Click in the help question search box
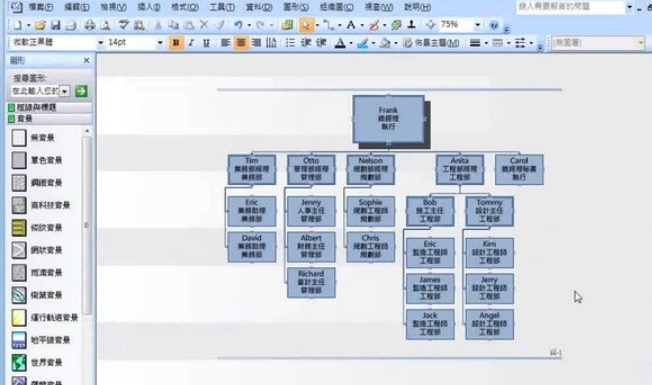This screenshot has width=652, height=385. [x=570, y=7]
